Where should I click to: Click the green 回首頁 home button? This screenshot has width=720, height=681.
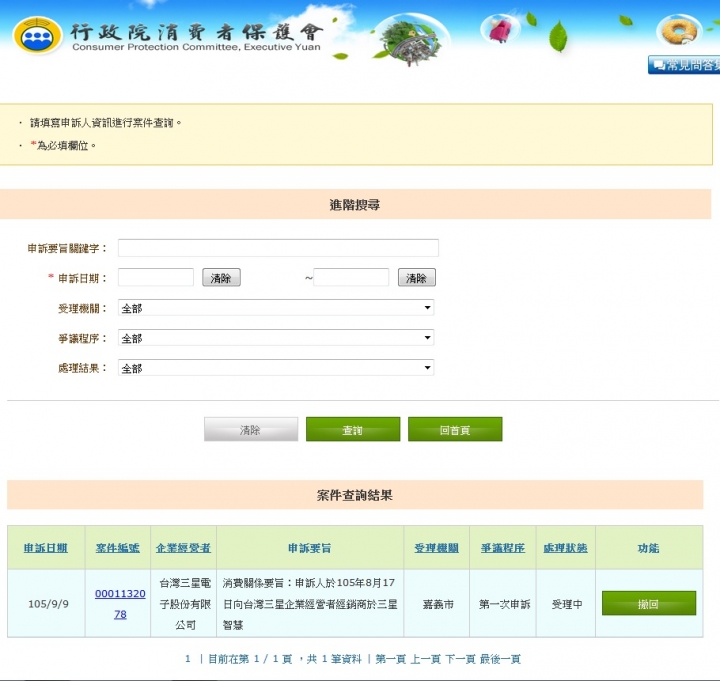coord(455,429)
